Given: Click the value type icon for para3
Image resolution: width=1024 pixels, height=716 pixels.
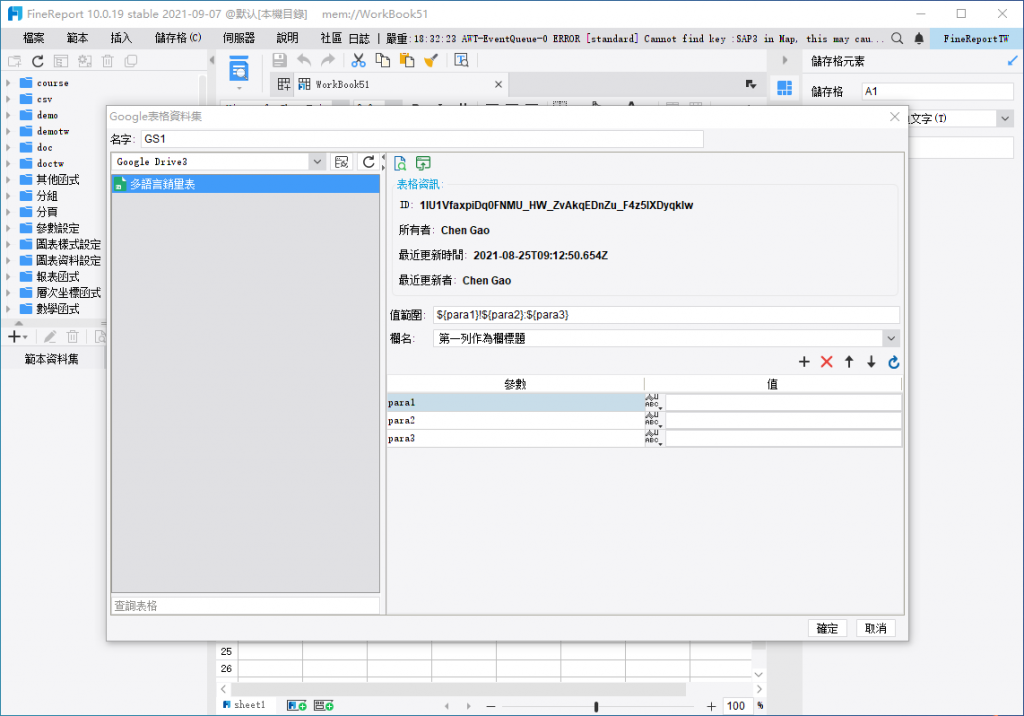Looking at the screenshot, I should point(653,438).
